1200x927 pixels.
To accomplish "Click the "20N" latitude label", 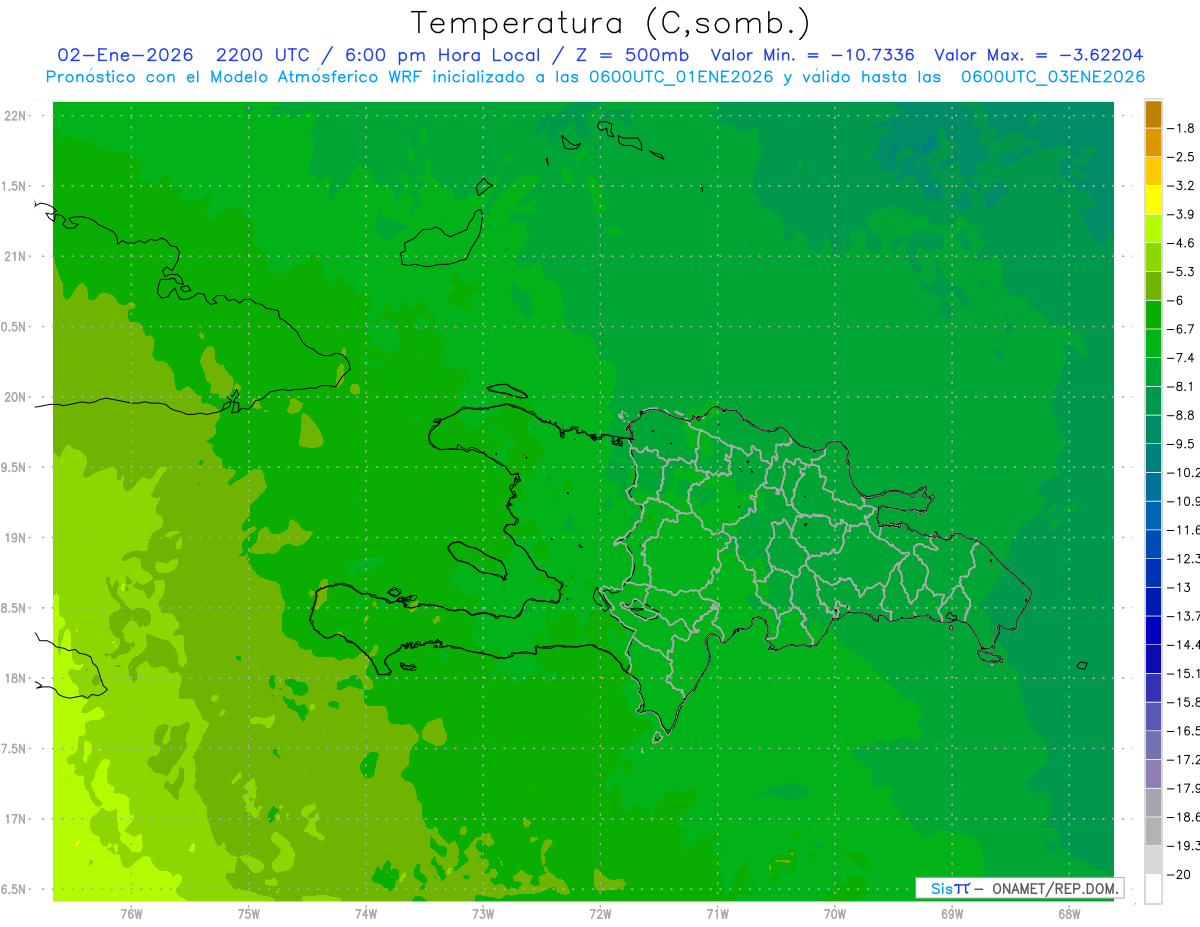I will point(16,397).
